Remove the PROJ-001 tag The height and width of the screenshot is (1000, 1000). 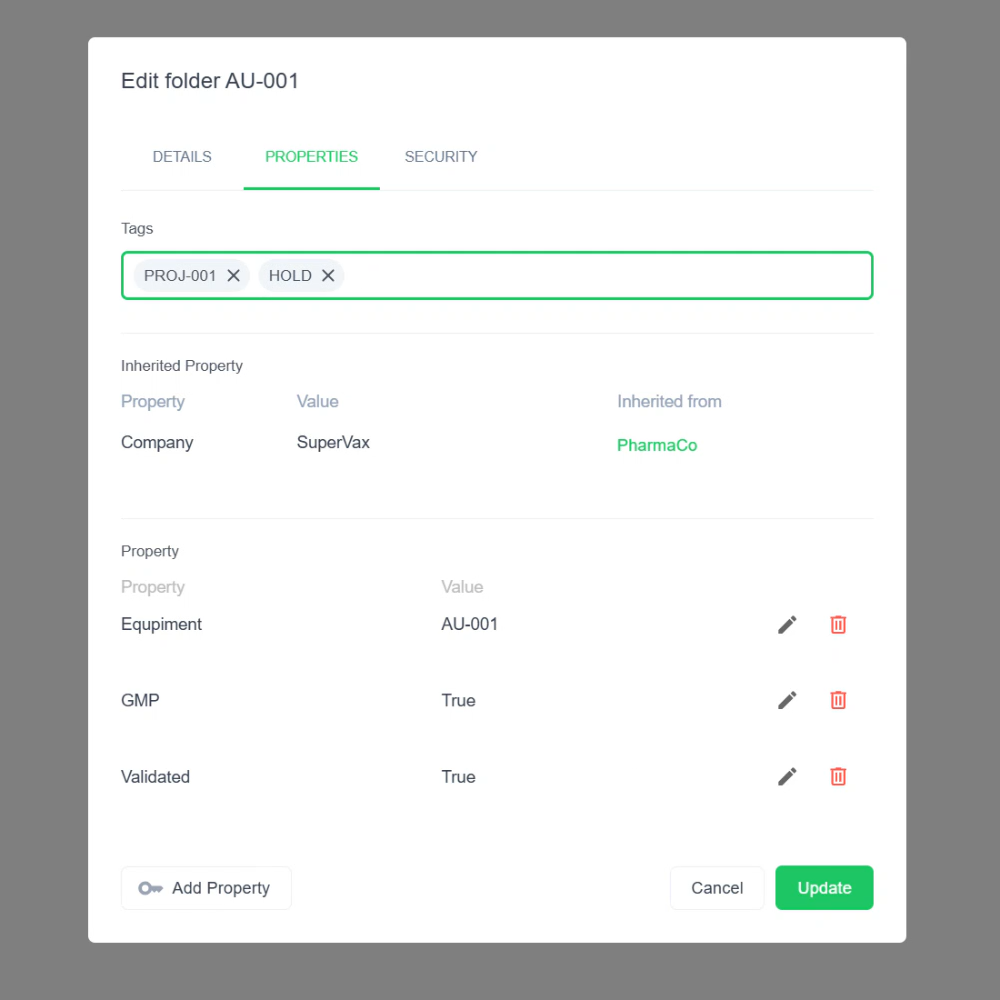click(233, 276)
